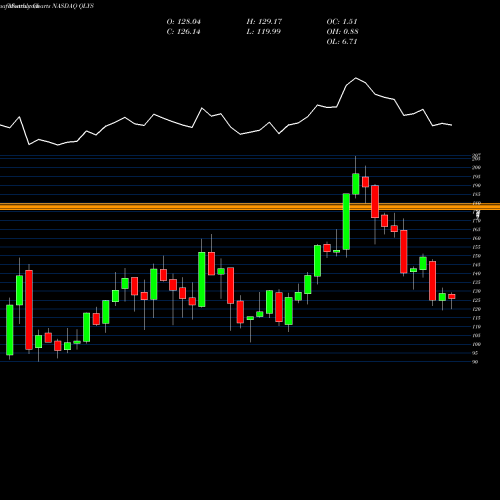500x500 pixels.
Task: Click the 100 price axis label
Action: pyautogui.click(x=476, y=344)
